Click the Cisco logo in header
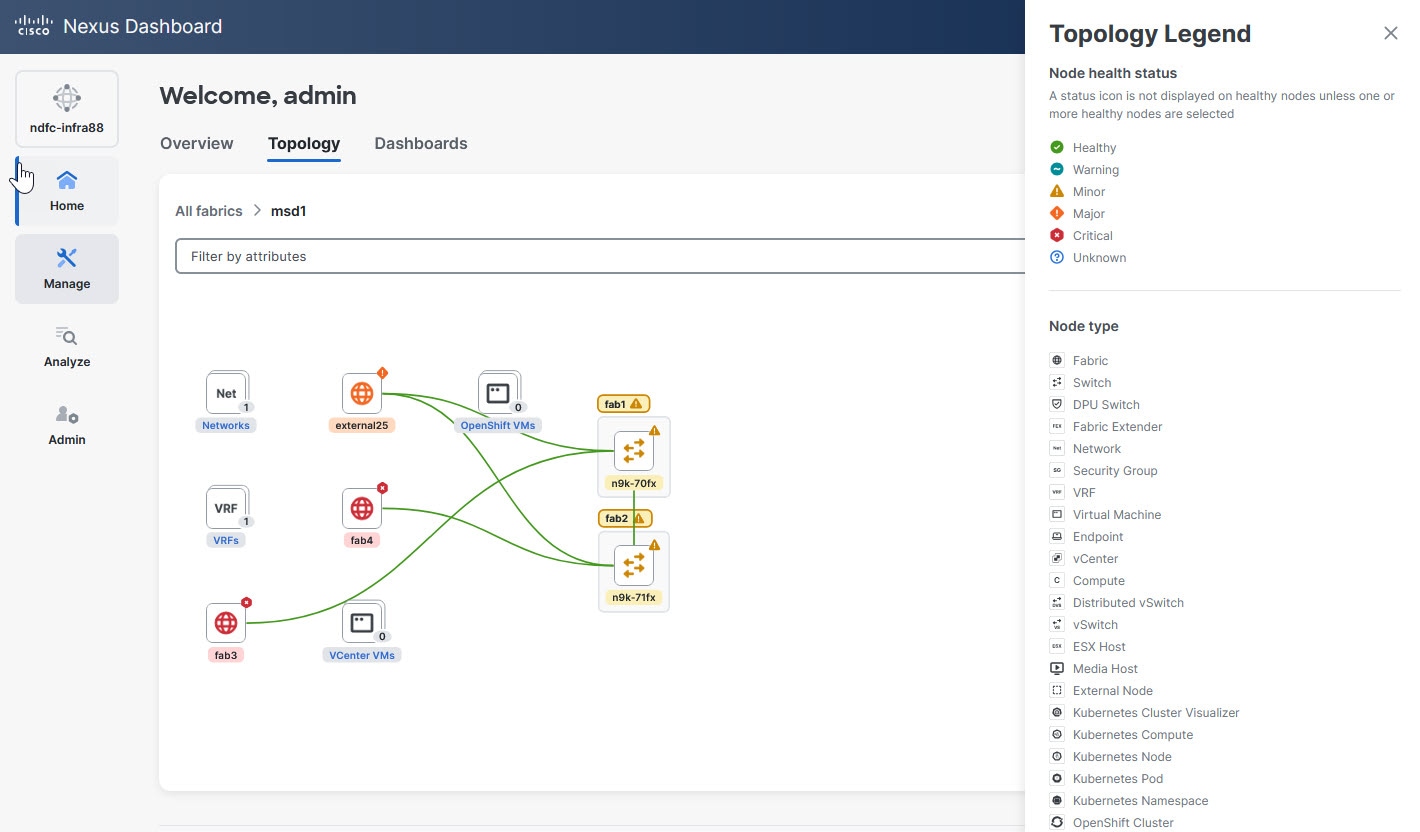This screenshot has height=832, width=1420. [34, 26]
